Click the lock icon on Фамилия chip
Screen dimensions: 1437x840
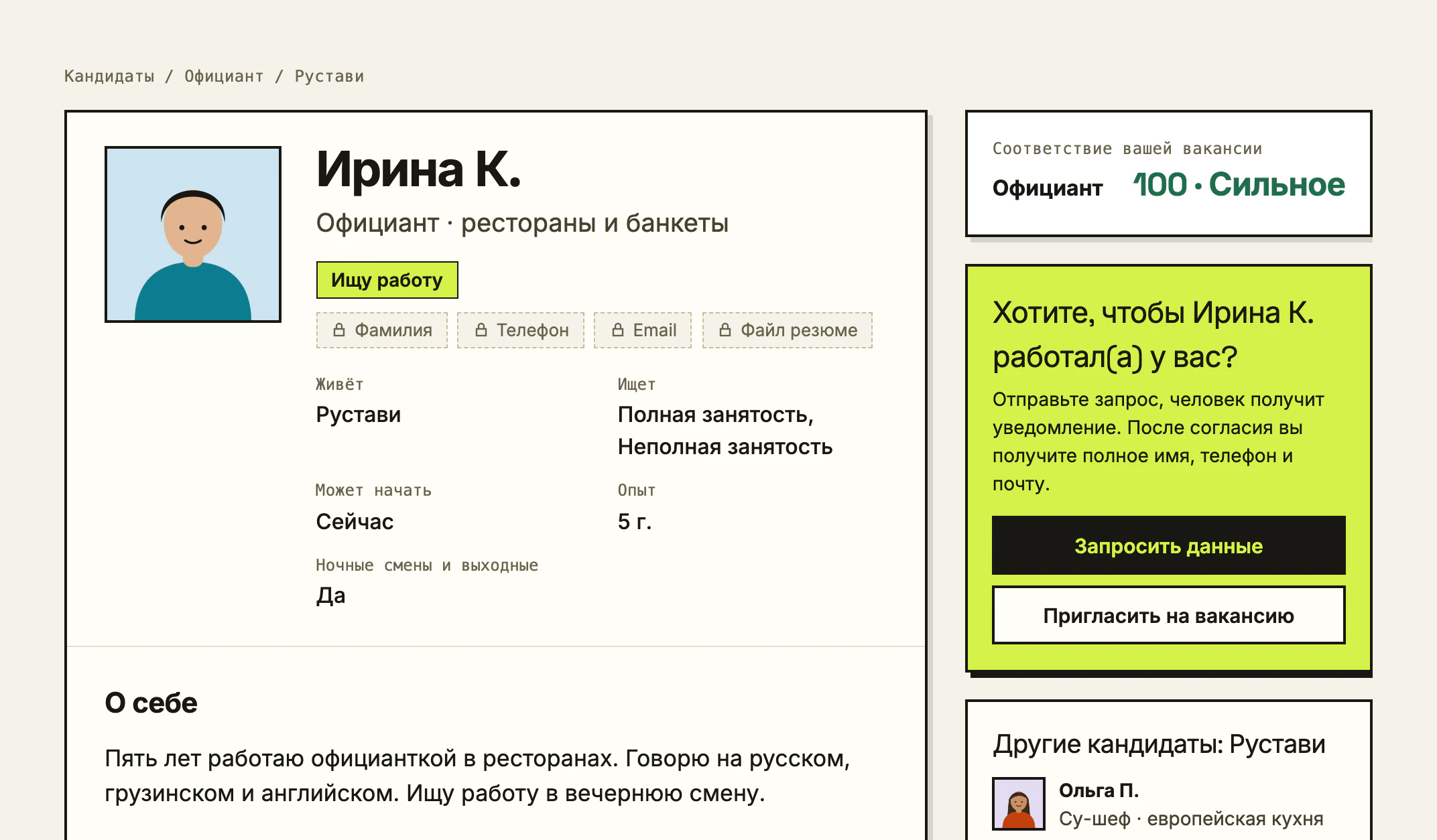point(339,330)
